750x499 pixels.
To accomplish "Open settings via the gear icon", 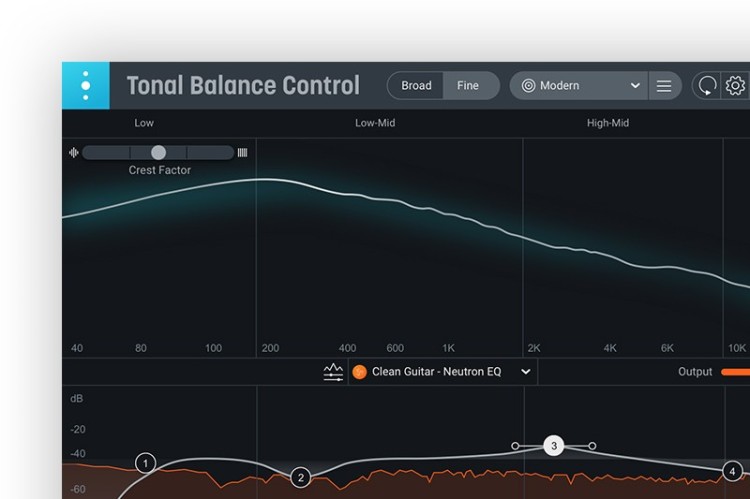I will 735,86.
